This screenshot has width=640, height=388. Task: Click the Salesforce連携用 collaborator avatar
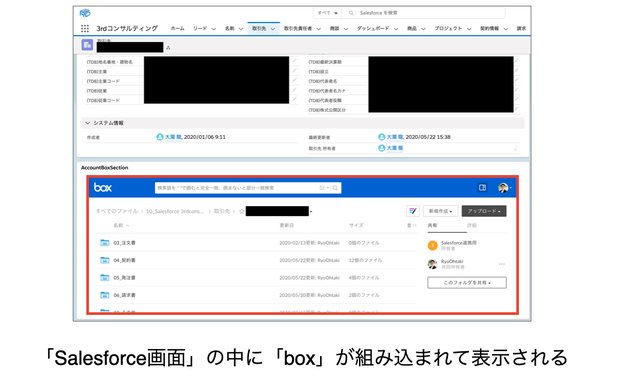click(432, 246)
